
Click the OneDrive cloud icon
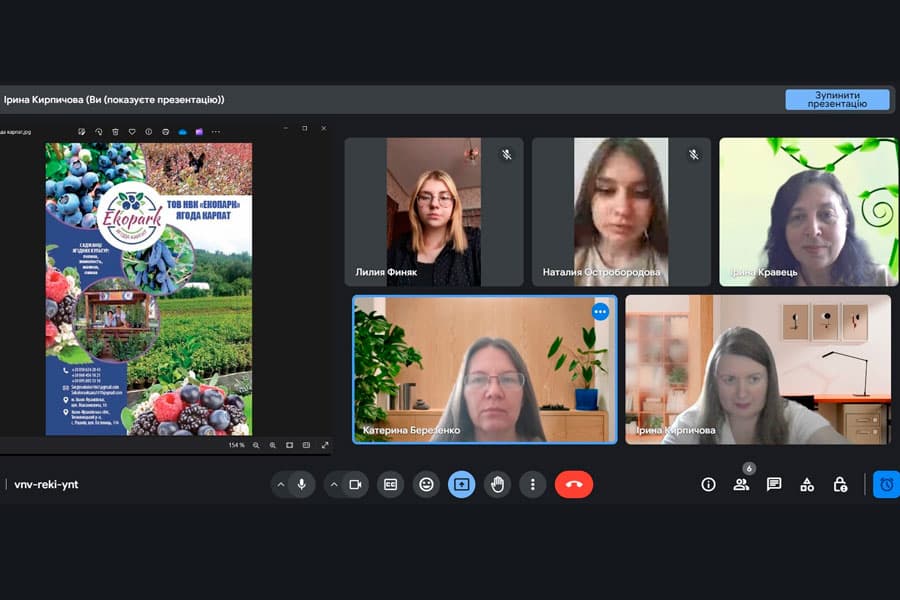pyautogui.click(x=183, y=132)
